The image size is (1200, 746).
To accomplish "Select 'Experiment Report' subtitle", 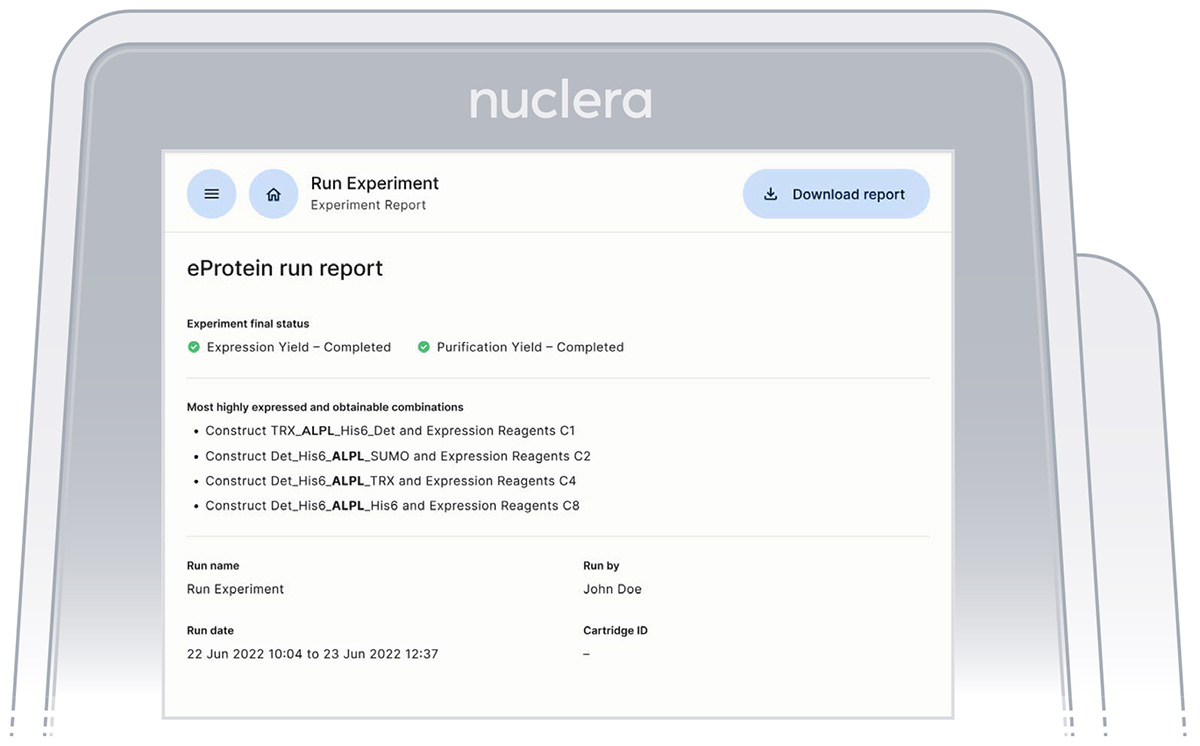I will (x=368, y=205).
